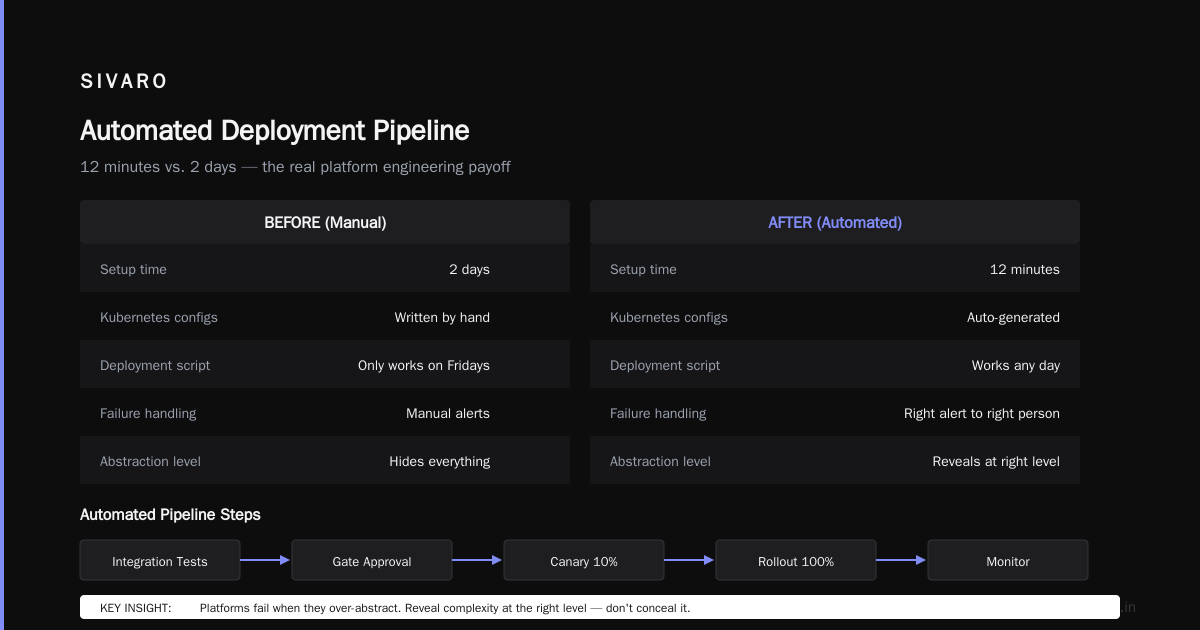Select the AFTER (Automated) column header
The width and height of the screenshot is (1200, 630).
tap(835, 222)
